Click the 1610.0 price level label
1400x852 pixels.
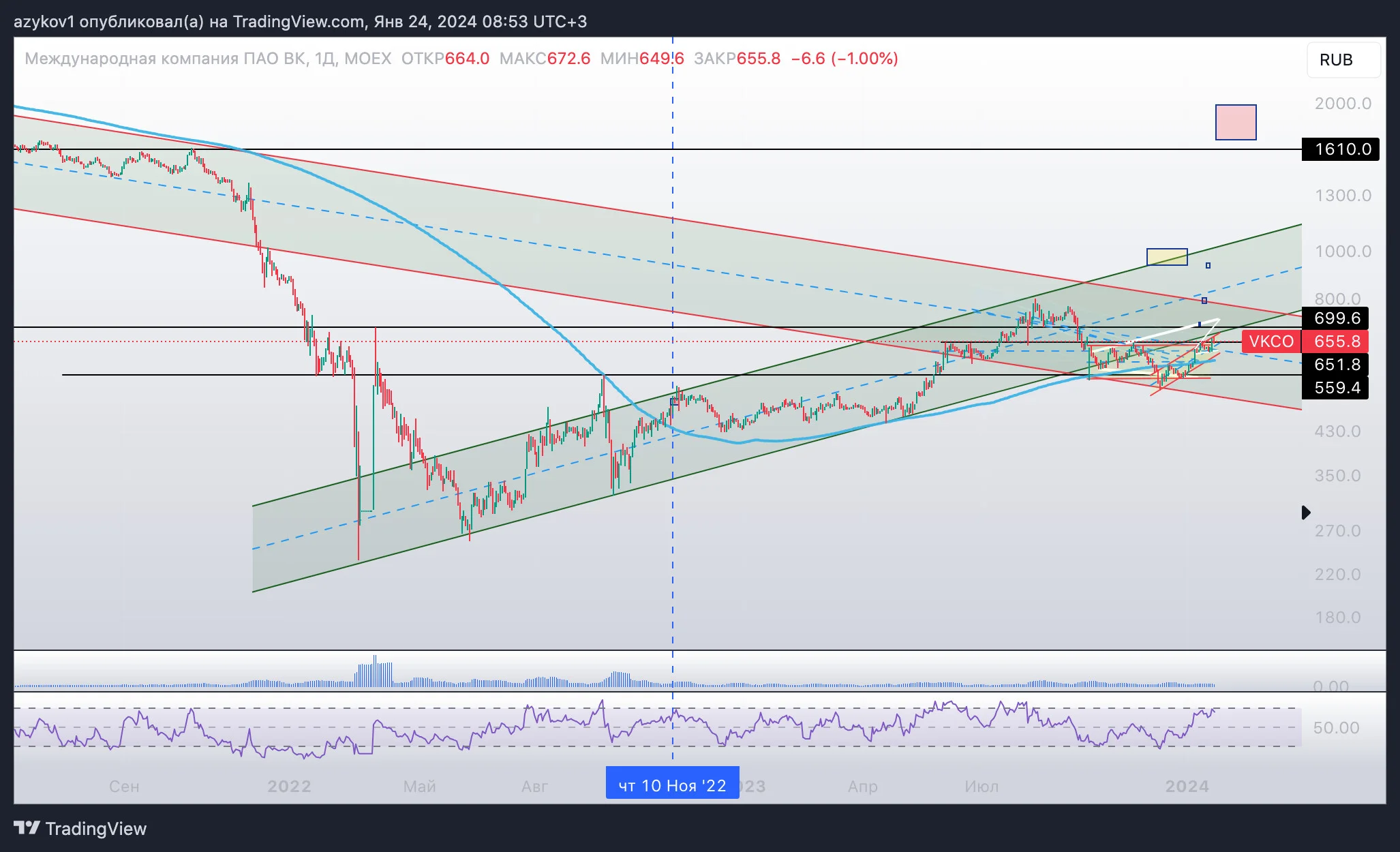[x=1340, y=149]
